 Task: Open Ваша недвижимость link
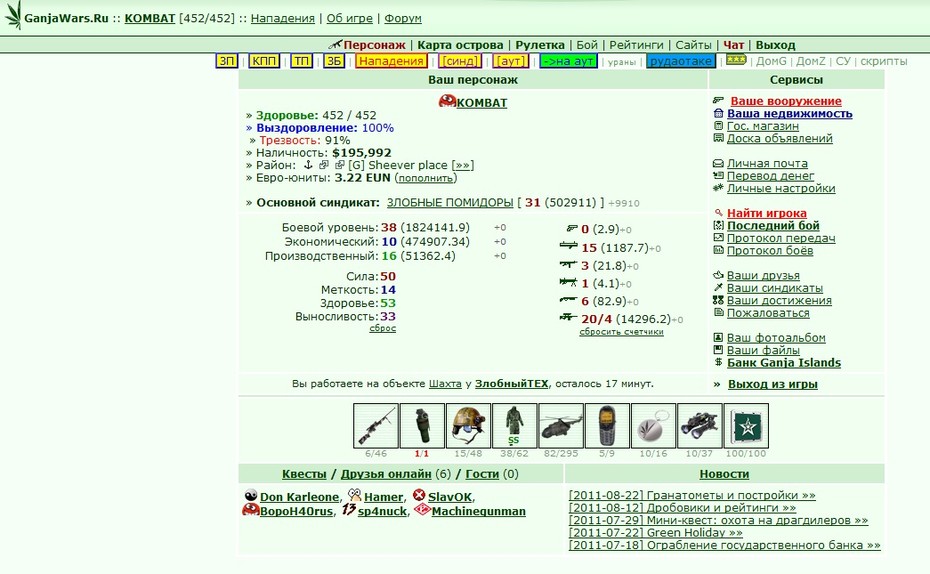click(x=789, y=113)
